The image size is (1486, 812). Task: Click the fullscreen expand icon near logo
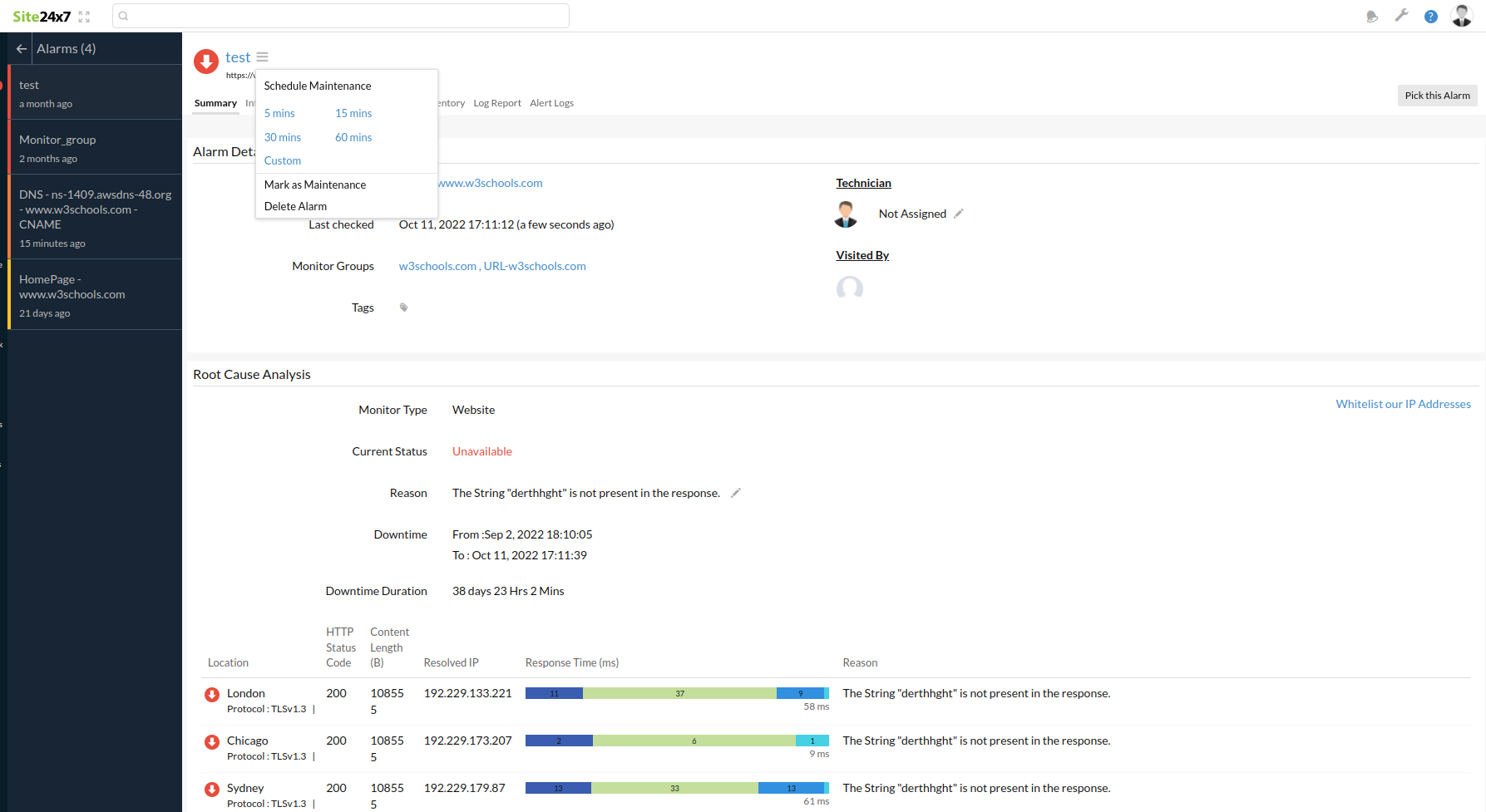(x=84, y=17)
